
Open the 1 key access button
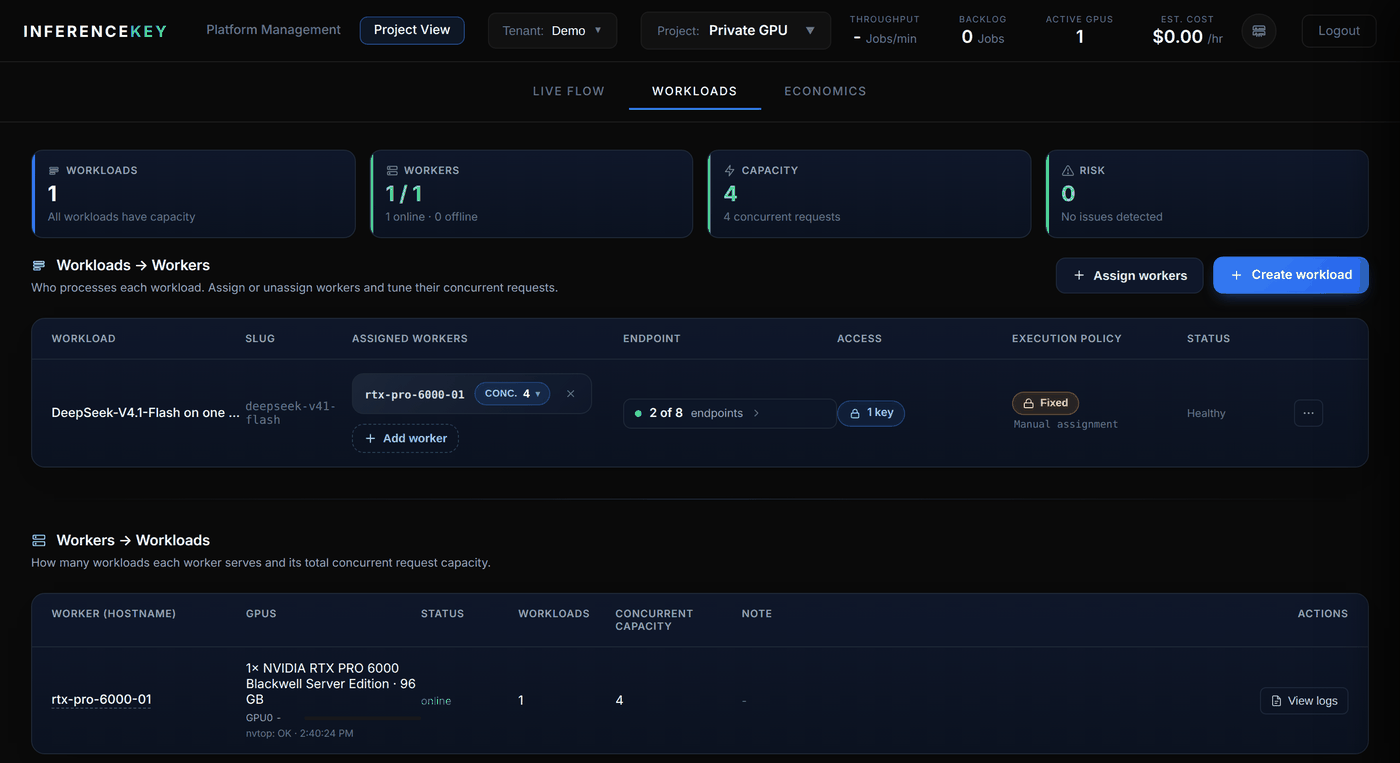[x=871, y=413]
